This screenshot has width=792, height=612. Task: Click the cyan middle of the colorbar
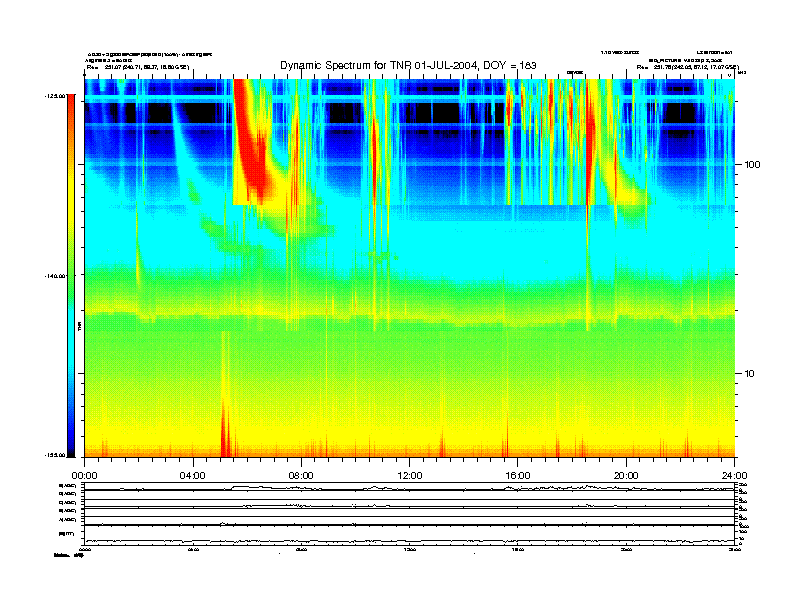(x=72, y=333)
